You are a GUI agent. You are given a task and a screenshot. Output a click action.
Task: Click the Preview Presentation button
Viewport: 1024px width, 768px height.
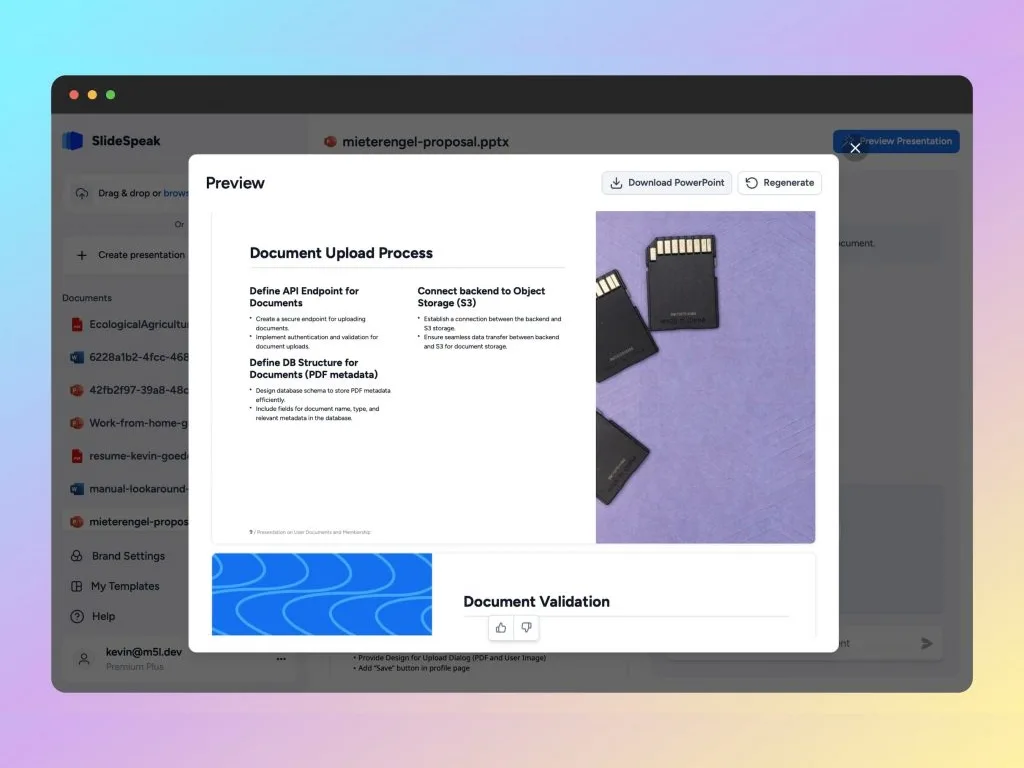[896, 141]
